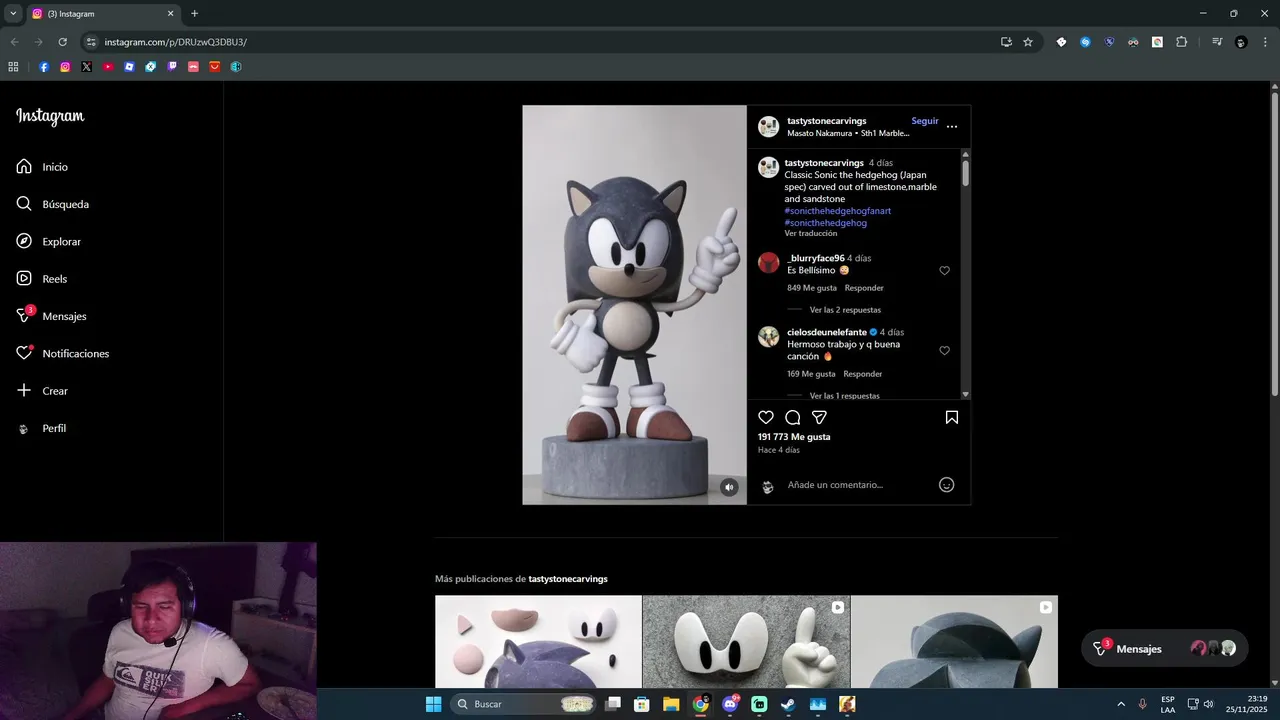Share the post with the paper plane icon
Screen dimensions: 1280x720
click(x=819, y=417)
